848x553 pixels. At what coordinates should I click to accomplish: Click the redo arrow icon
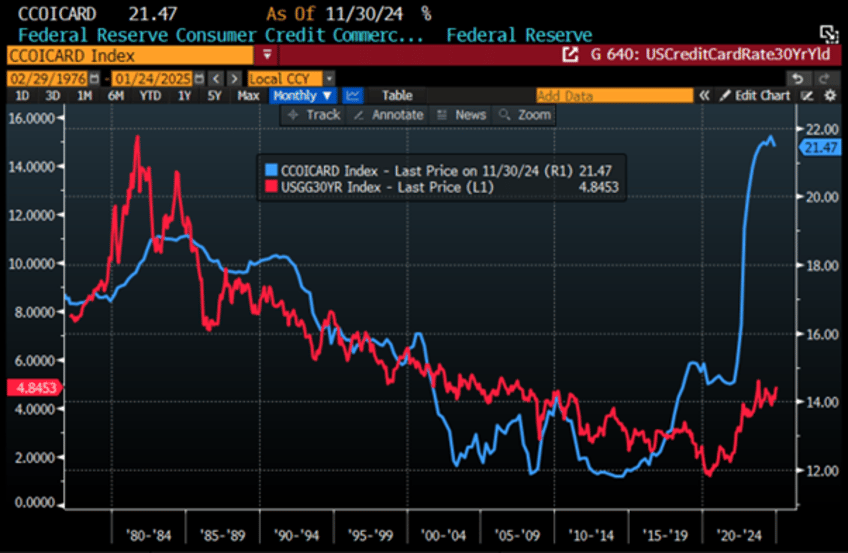tap(824, 79)
